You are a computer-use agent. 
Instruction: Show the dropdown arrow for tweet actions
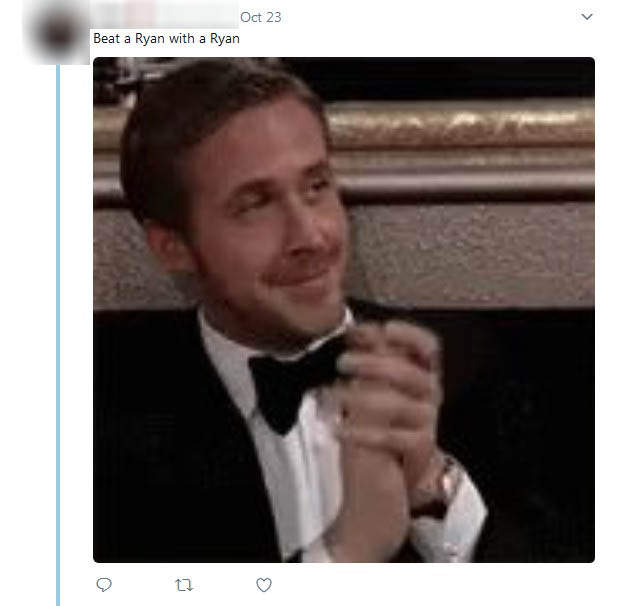[587, 17]
